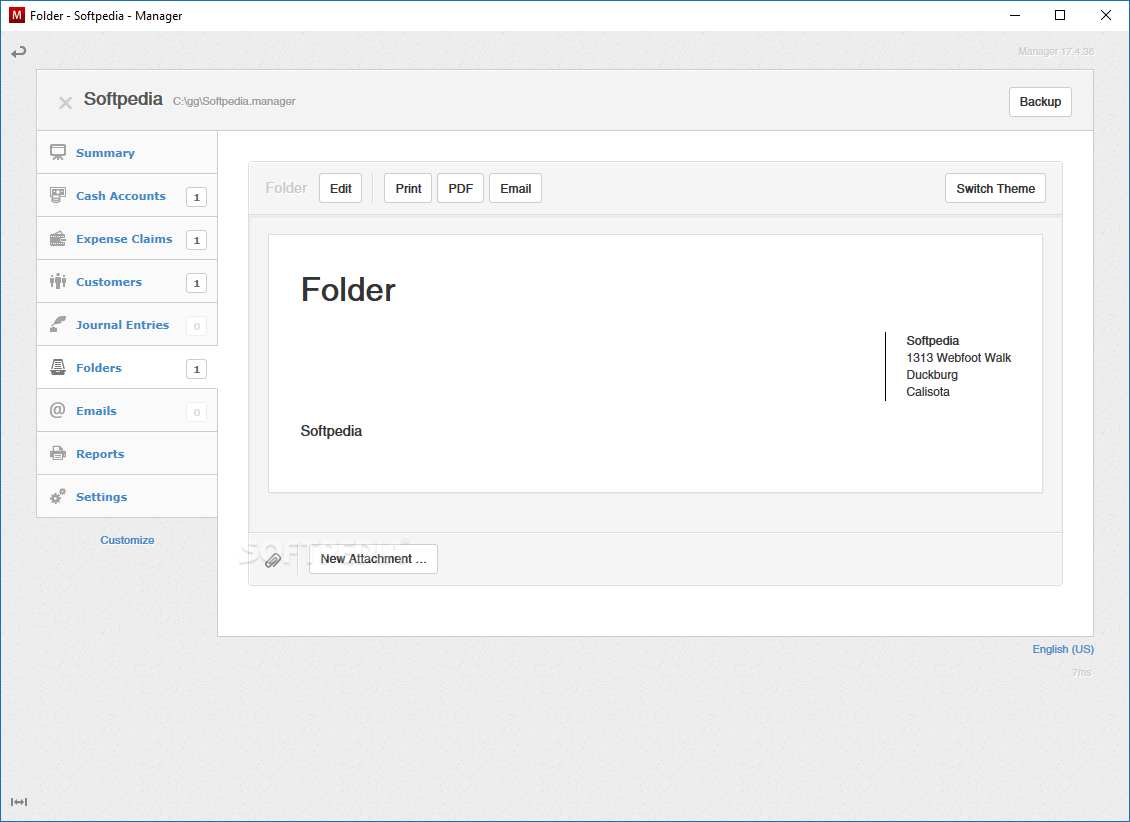Open the Cash Accounts tab

pos(127,195)
